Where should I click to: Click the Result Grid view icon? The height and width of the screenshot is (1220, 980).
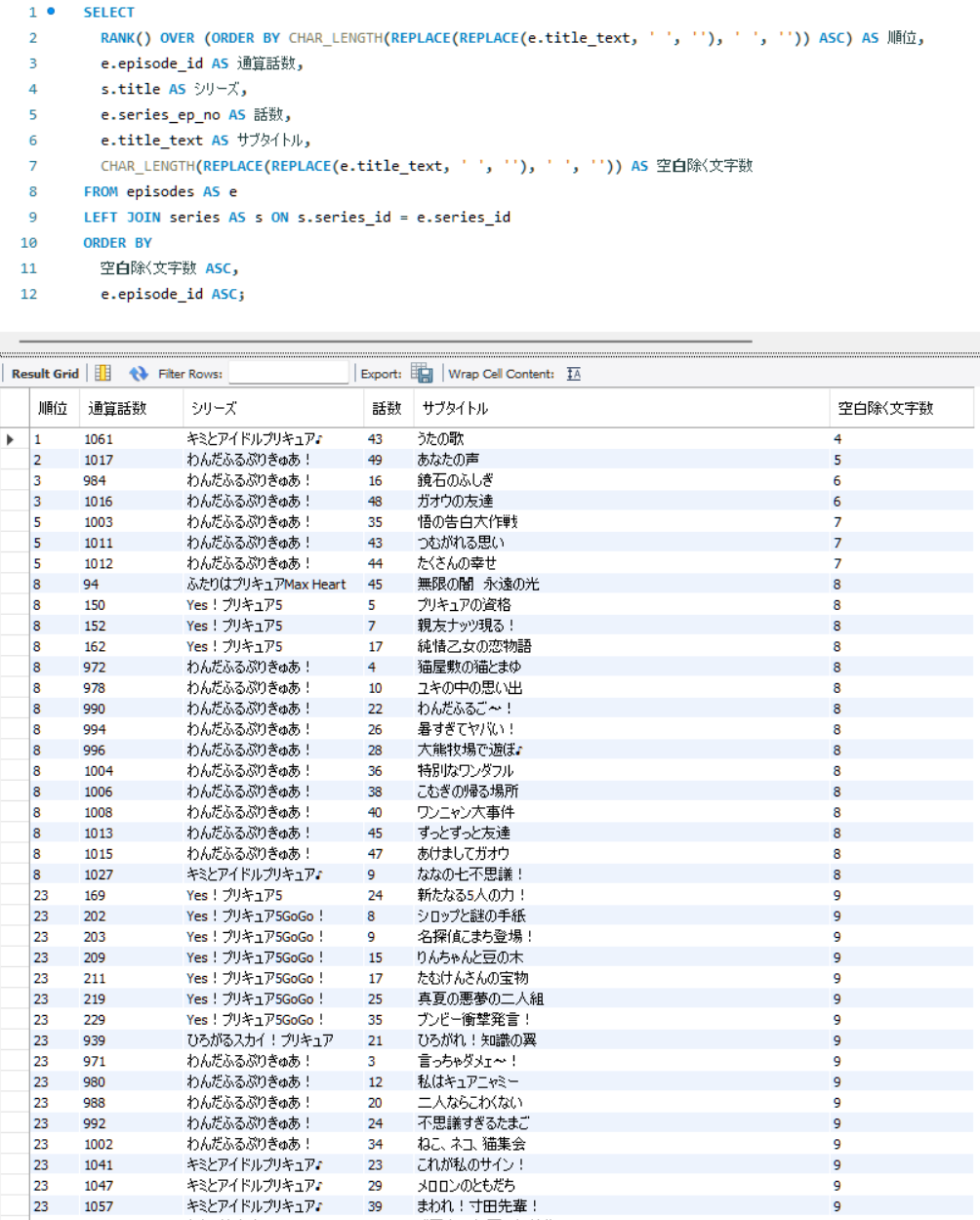click(x=102, y=374)
